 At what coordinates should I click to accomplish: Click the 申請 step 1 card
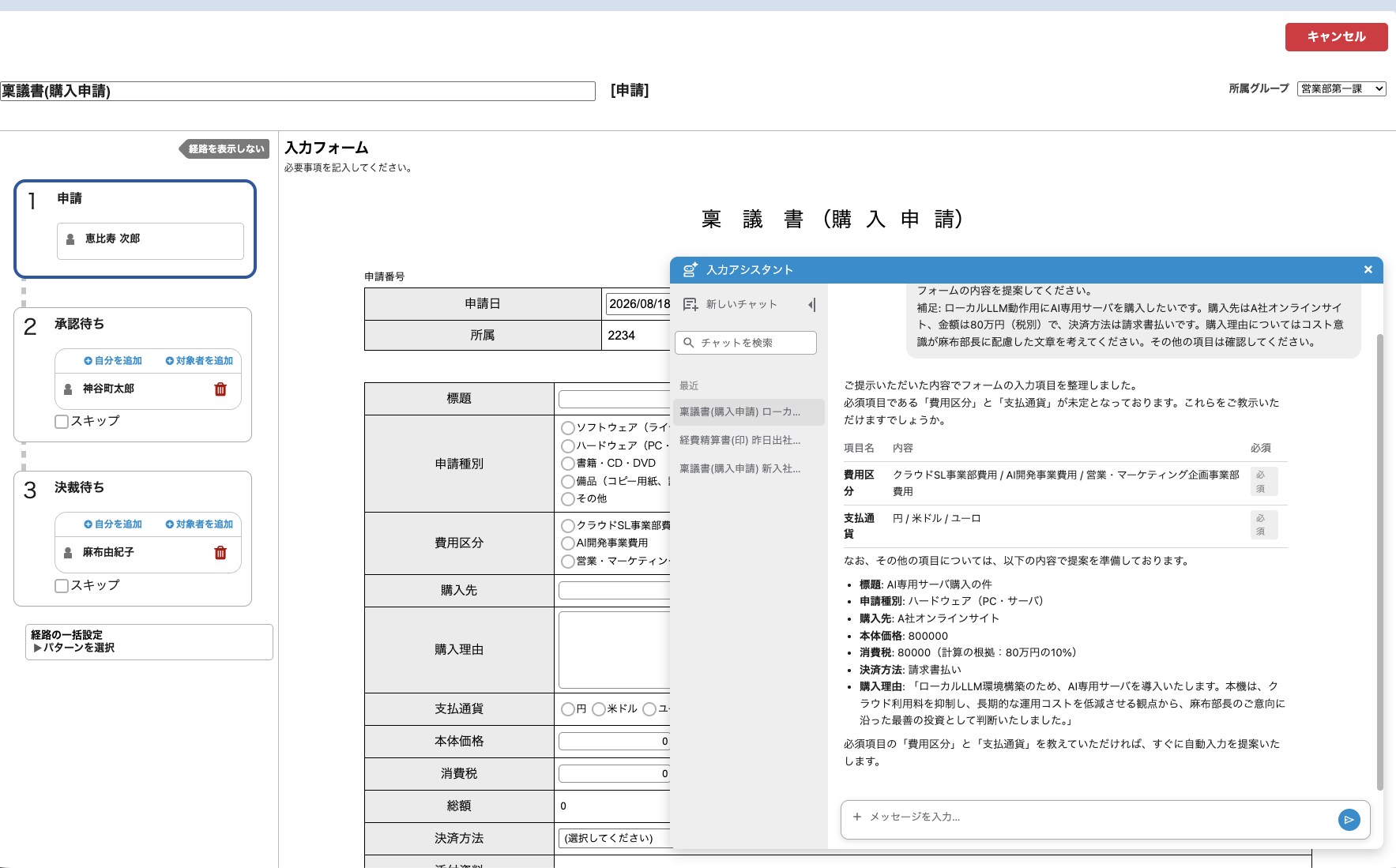tap(135, 229)
